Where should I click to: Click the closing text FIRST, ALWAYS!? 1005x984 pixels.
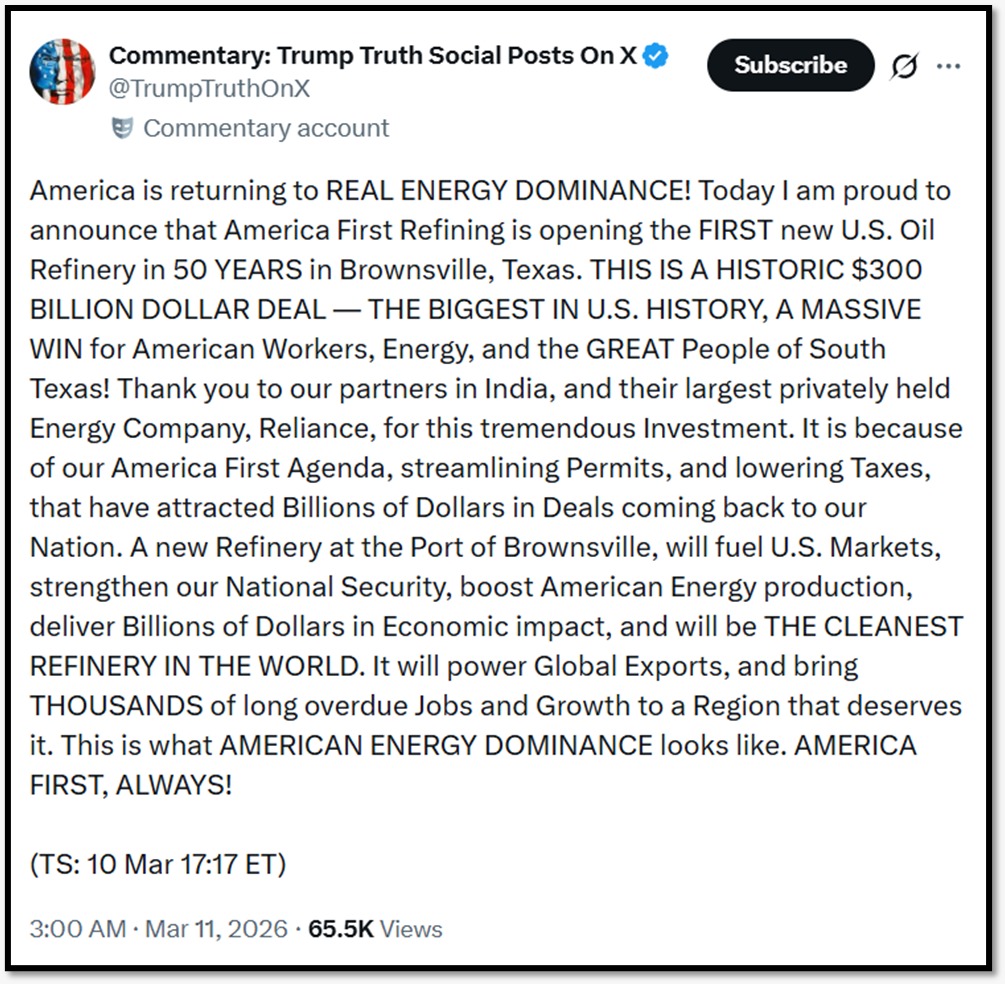131,785
